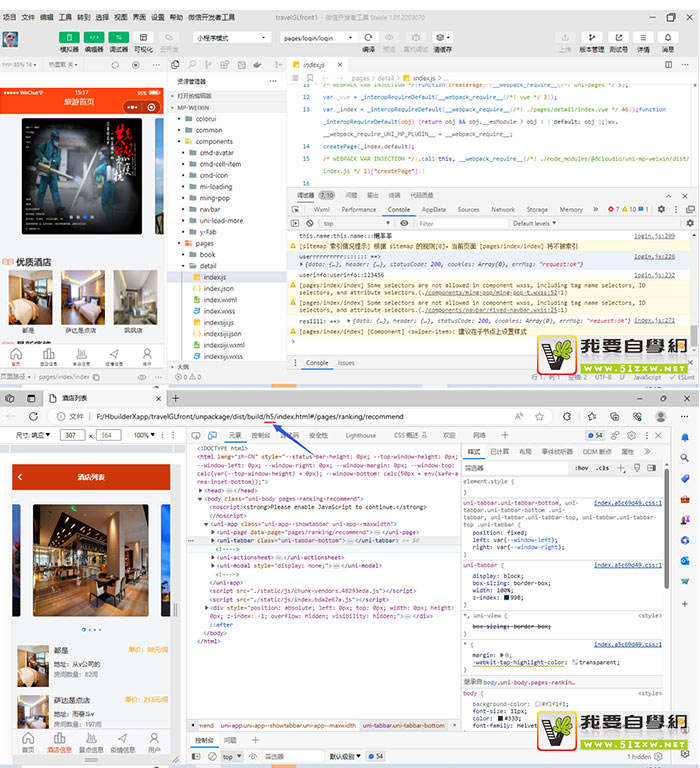Toggle .cls class editor in styles pane
This screenshot has width=700, height=768.
[x=603, y=468]
